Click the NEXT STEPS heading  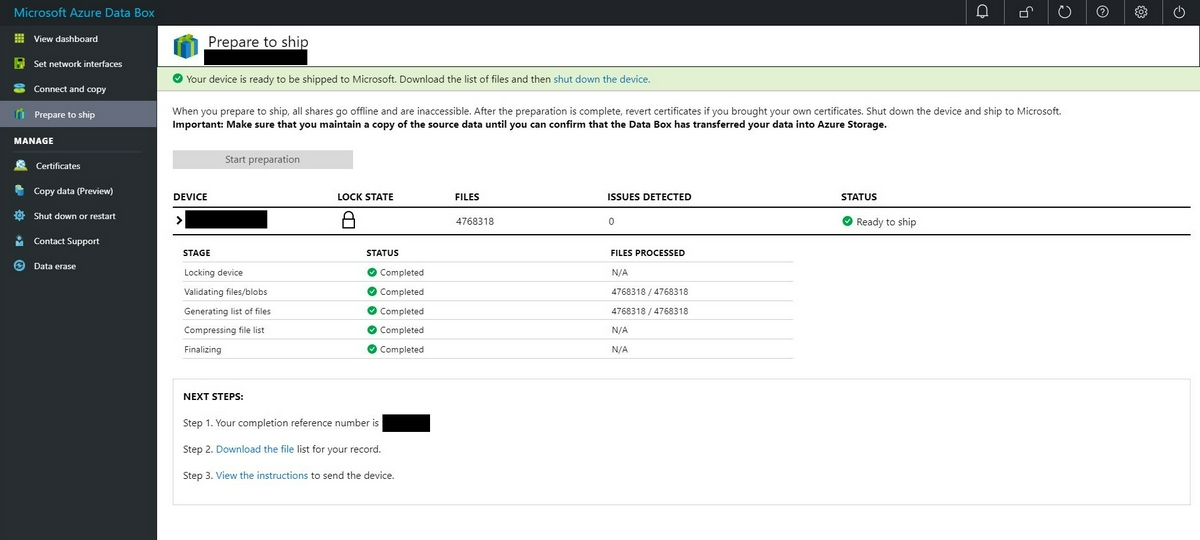213,397
